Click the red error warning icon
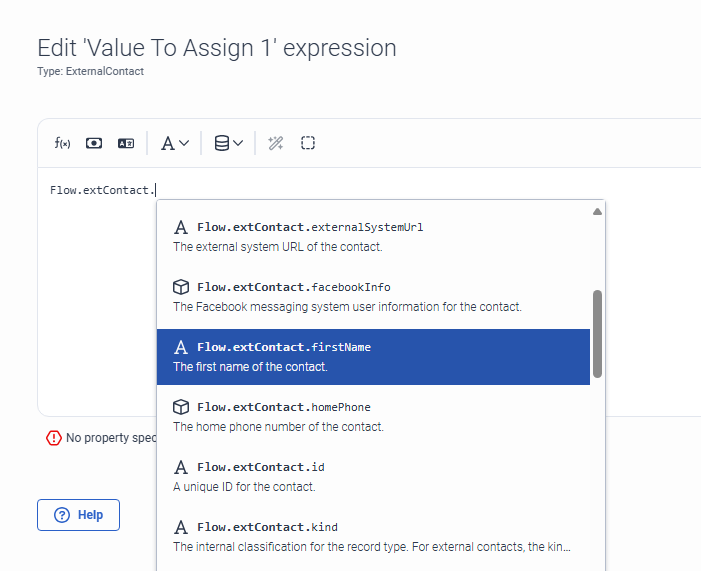This screenshot has height=571, width=701. coord(53,438)
